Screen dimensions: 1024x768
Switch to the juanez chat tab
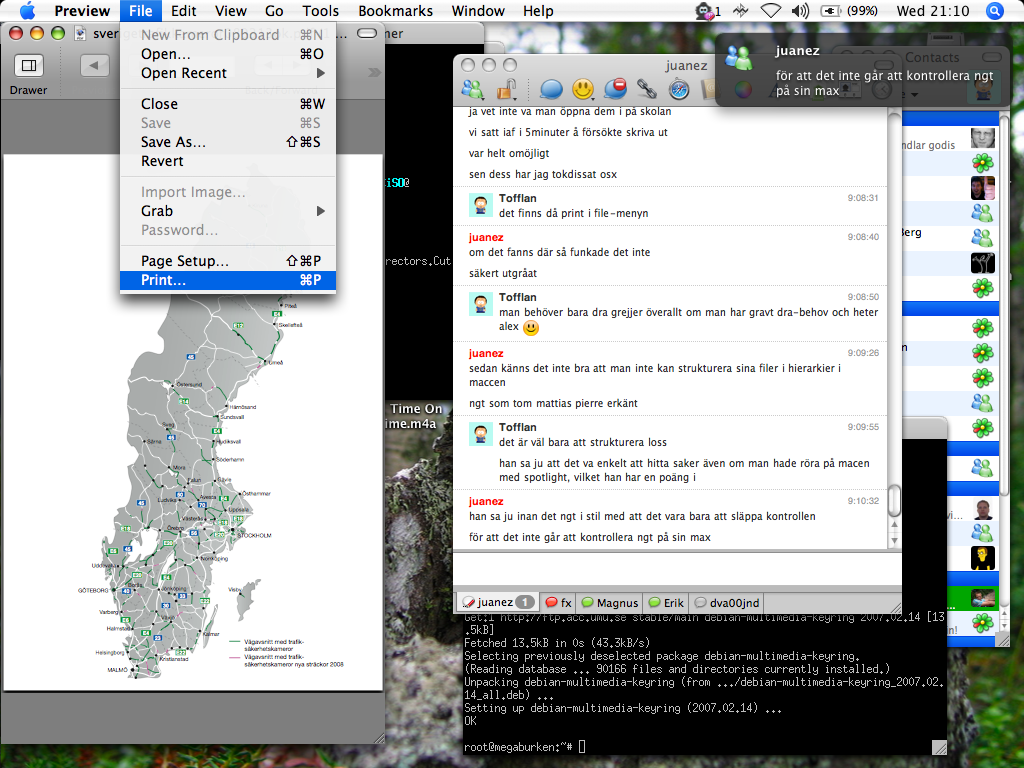coord(498,602)
